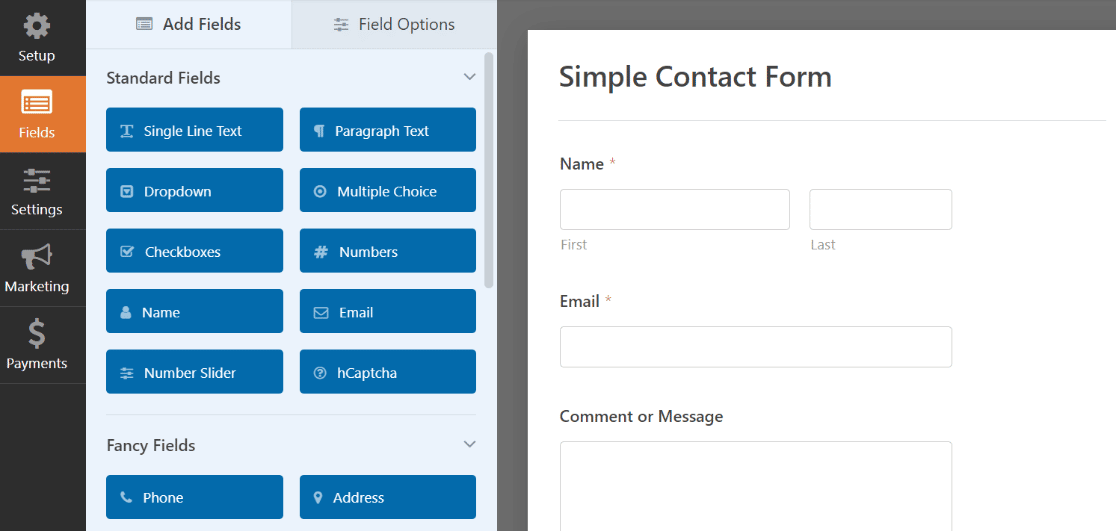This screenshot has width=1116, height=531.
Task: Add a Number Slider field
Action: point(194,372)
